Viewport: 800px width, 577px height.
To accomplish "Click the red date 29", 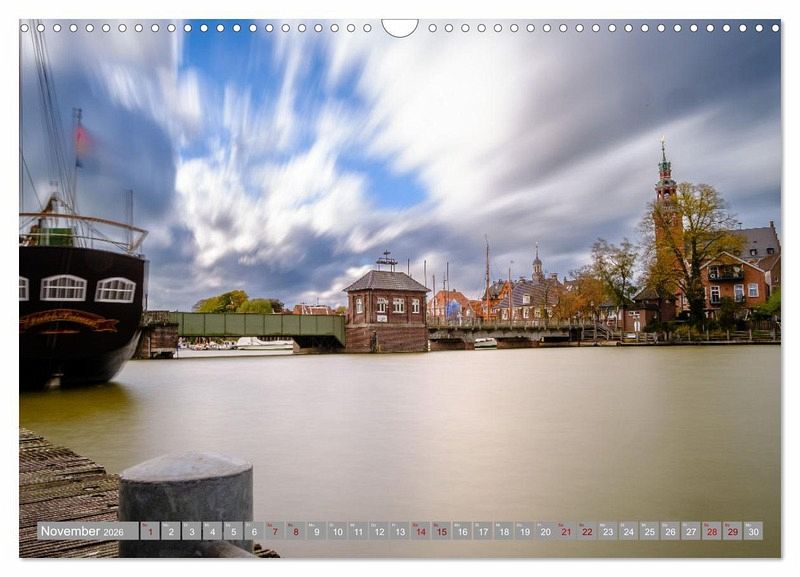I will tap(732, 531).
